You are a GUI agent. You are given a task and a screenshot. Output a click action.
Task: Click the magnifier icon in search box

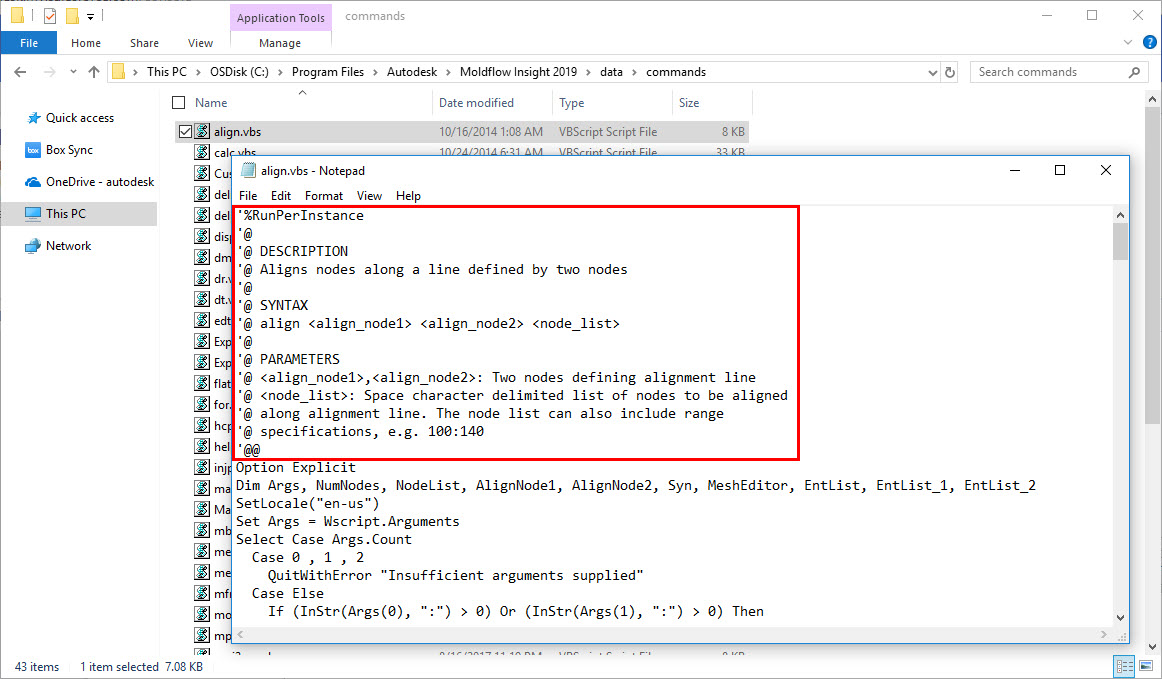point(1135,72)
